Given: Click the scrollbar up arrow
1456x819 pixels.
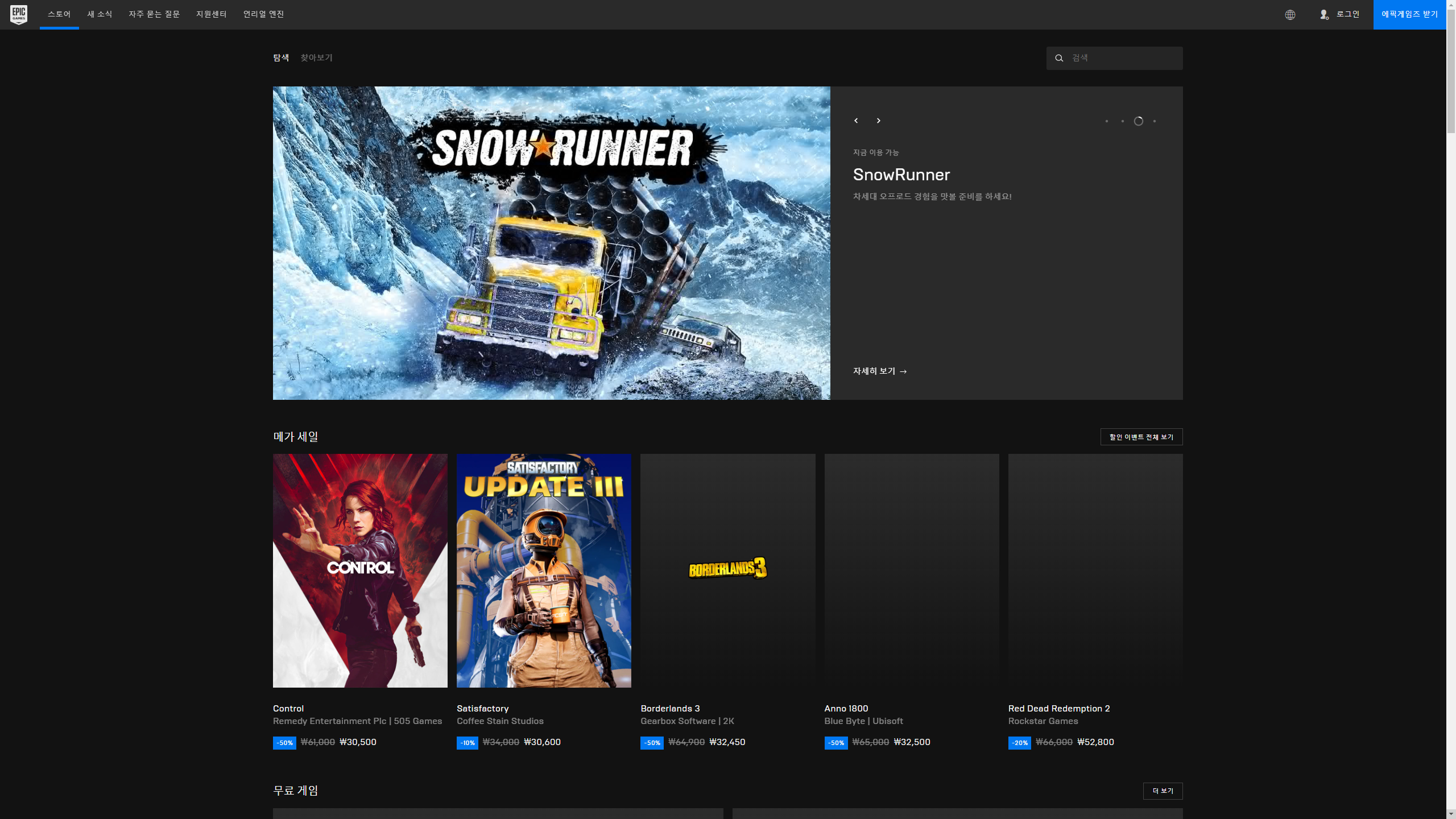Looking at the screenshot, I should coord(1451,5).
